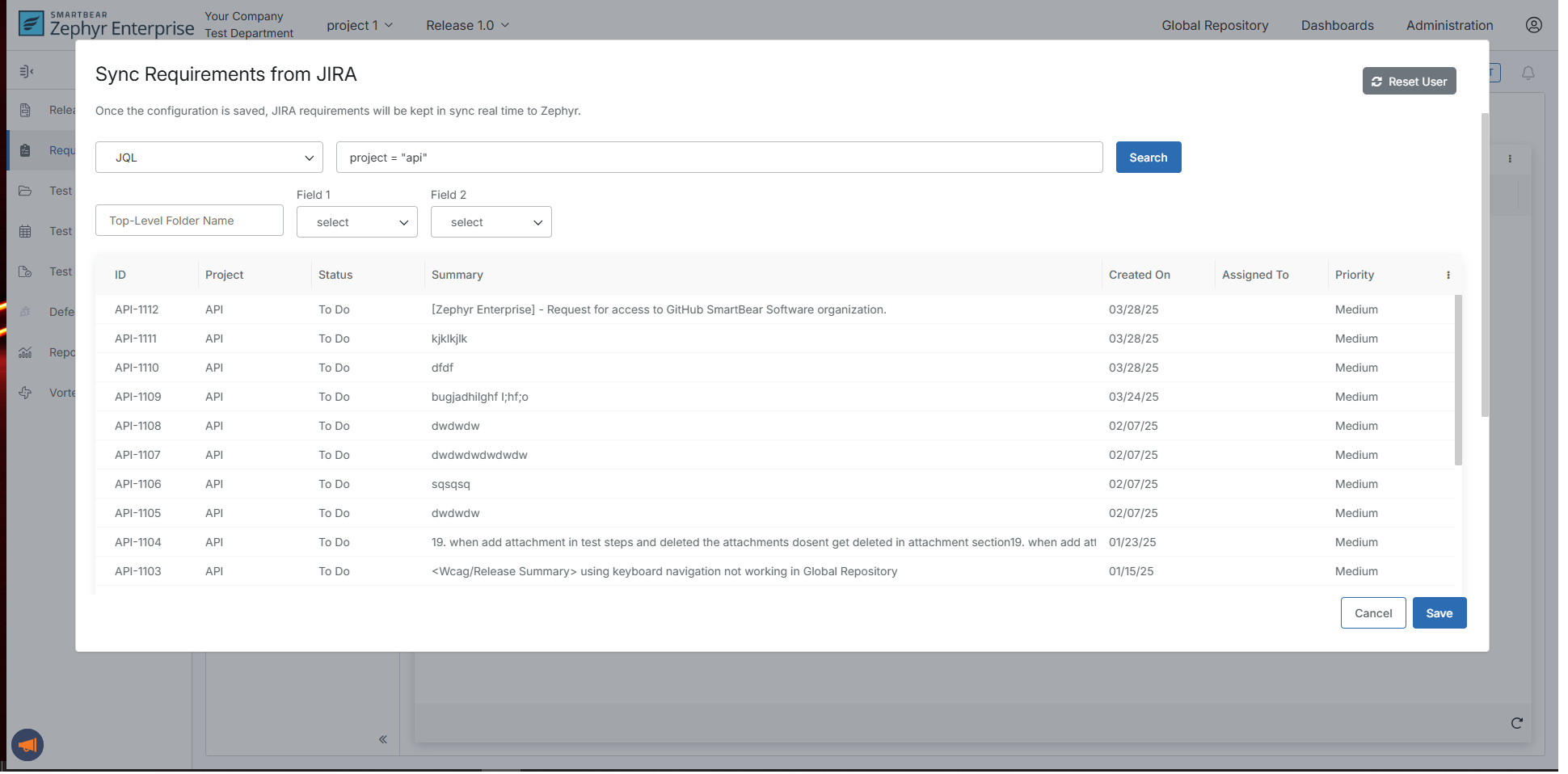Click the notification bell icon

(1528, 74)
